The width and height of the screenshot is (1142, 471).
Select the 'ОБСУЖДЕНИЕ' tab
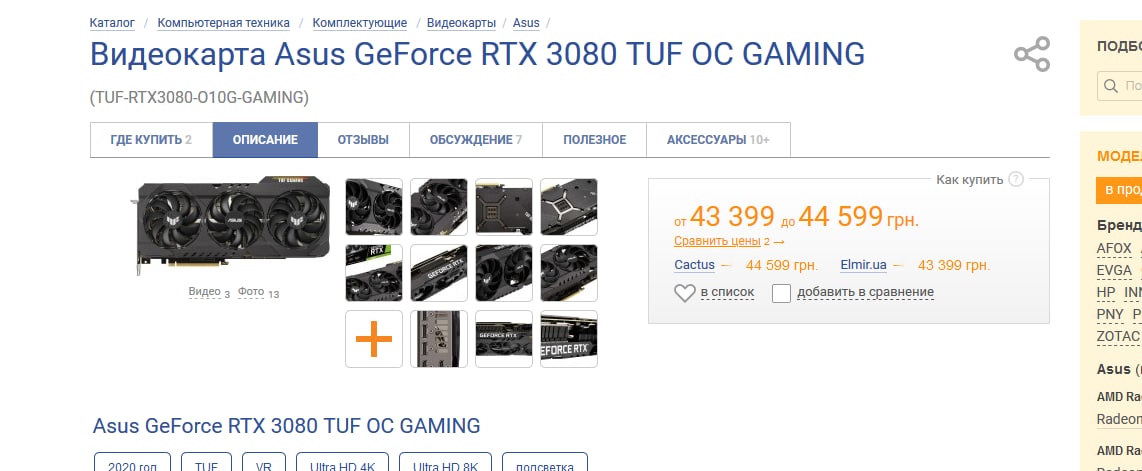coord(476,140)
